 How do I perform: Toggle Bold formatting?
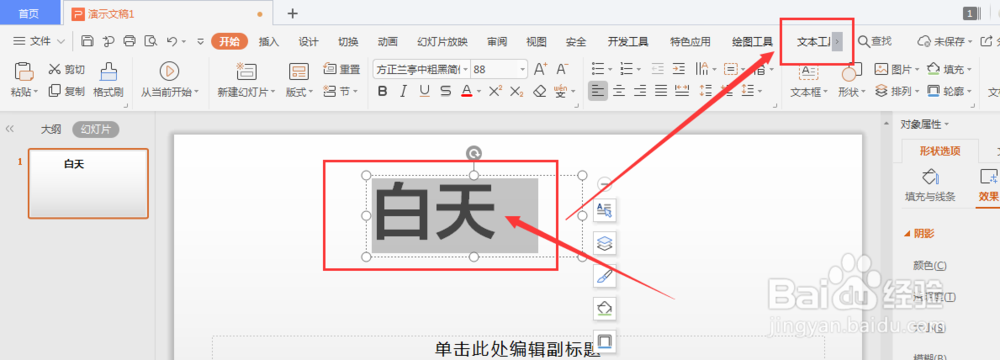coord(382,91)
